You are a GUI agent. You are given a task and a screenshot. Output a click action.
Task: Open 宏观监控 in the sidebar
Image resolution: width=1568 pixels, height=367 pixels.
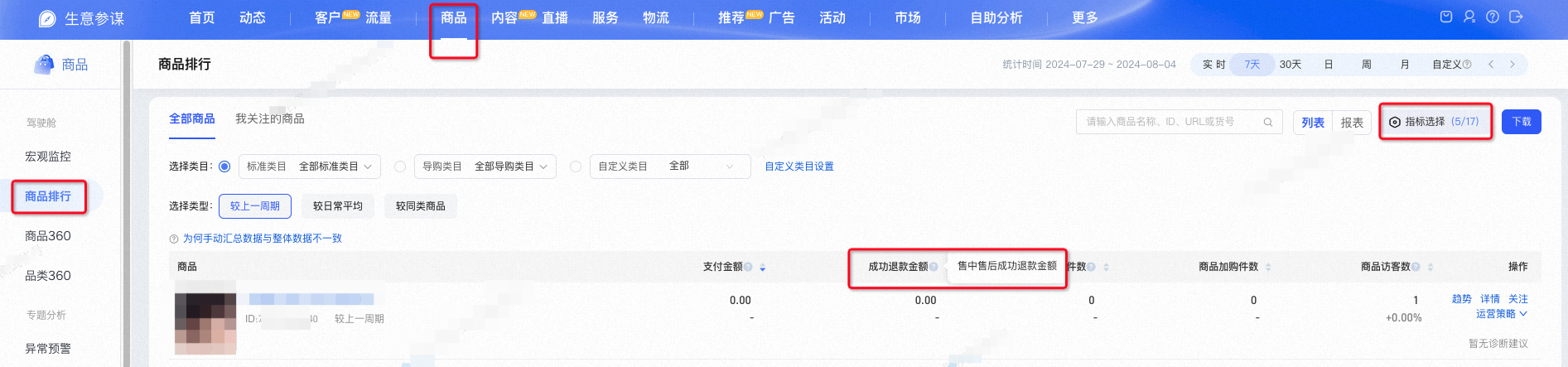pyautogui.click(x=48, y=157)
